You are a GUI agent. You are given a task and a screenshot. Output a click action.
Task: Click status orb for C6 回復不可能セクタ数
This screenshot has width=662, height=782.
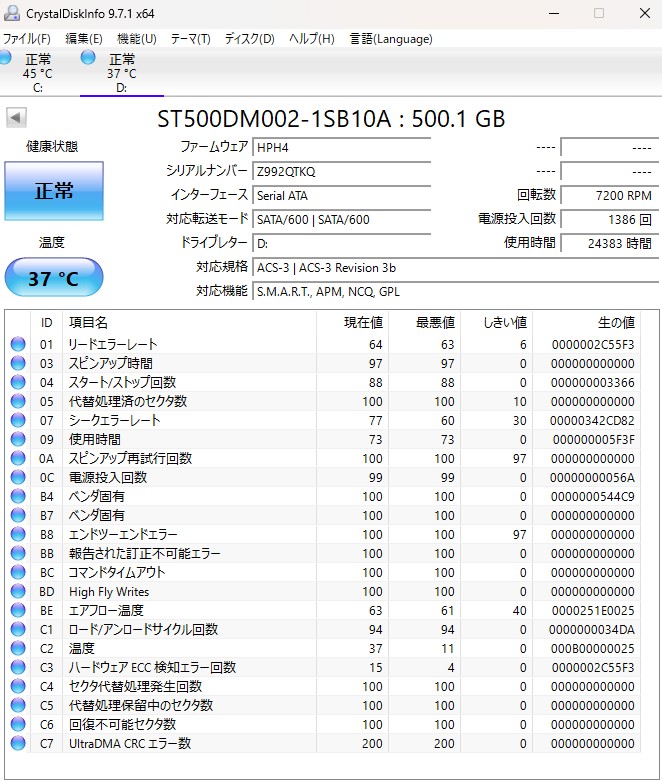[x=18, y=724]
